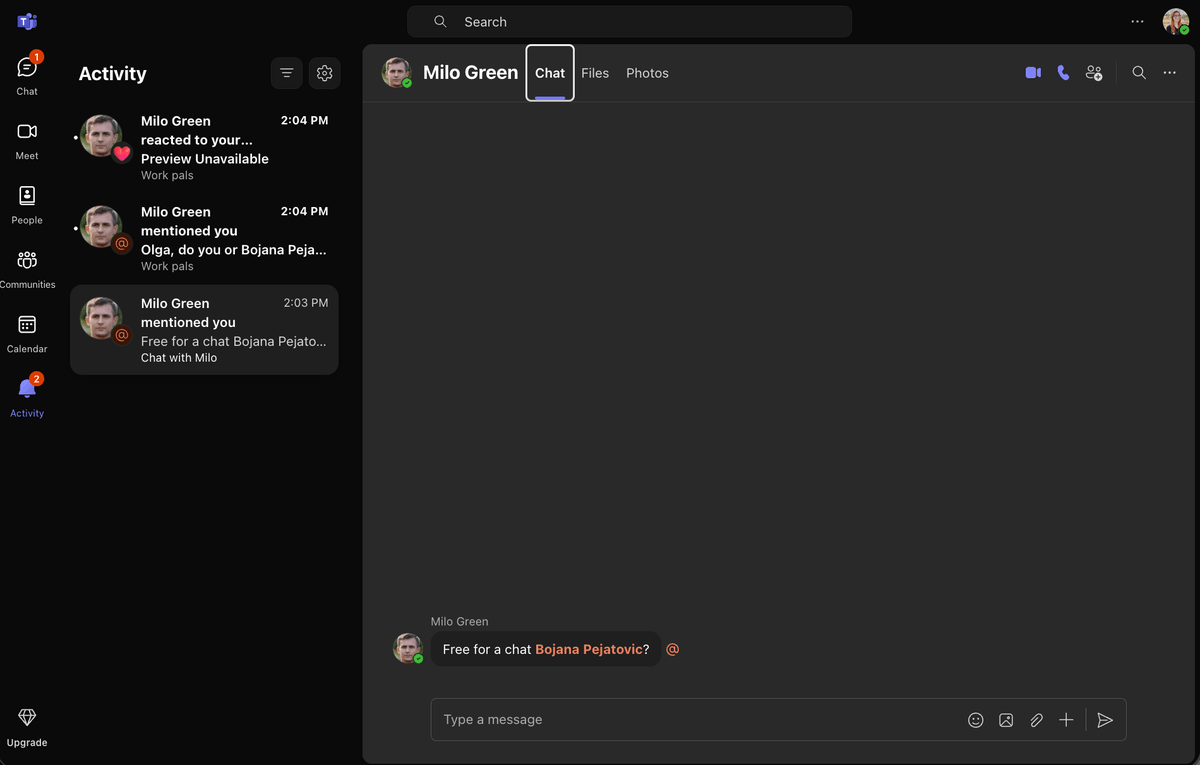Image resolution: width=1200 pixels, height=765 pixels.
Task: Start a video call with Milo Green
Action: point(1032,72)
